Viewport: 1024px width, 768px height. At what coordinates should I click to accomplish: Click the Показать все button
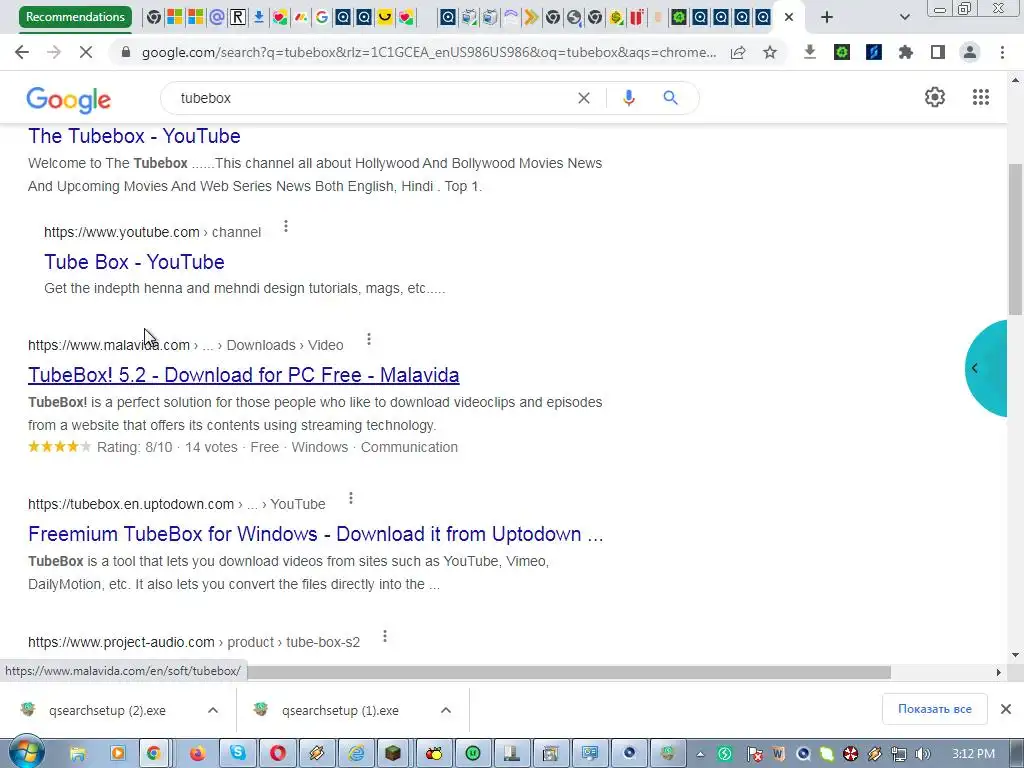pos(935,709)
